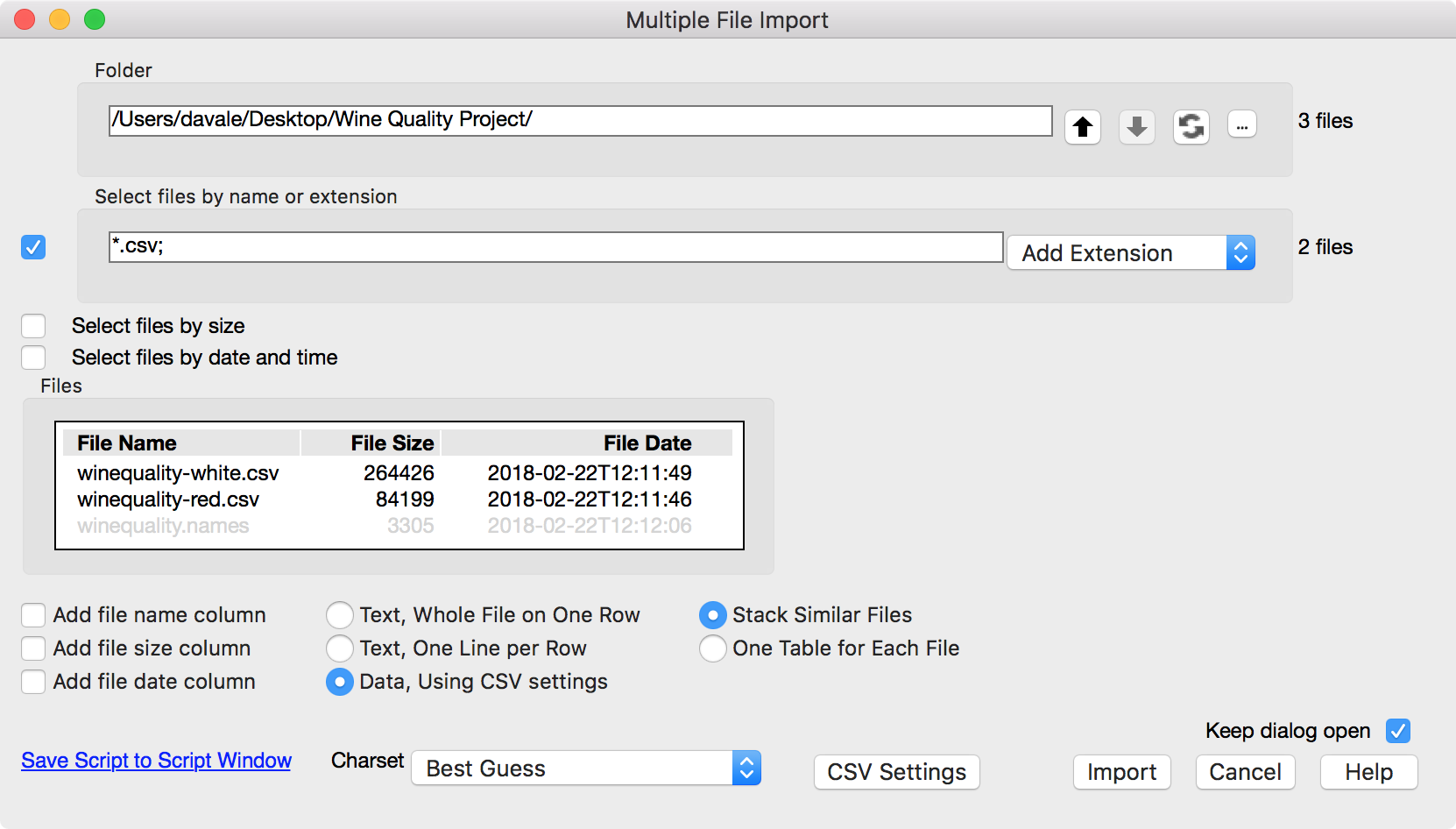Open the Add Extension dropdown

pos(1130,252)
